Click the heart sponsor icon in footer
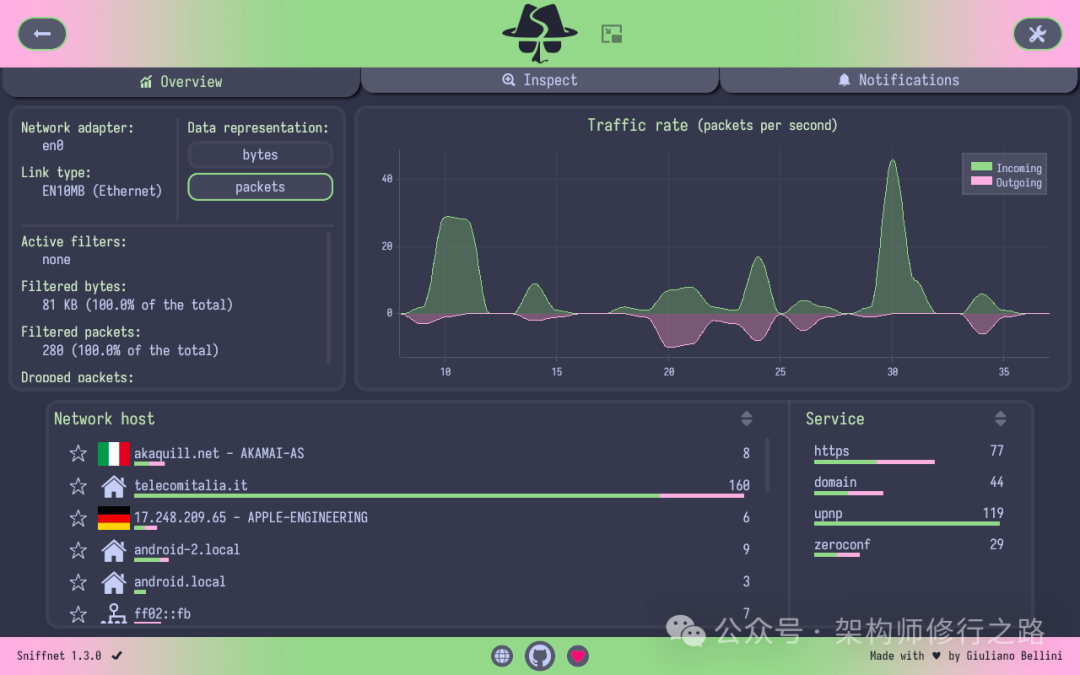The width and height of the screenshot is (1080, 675). coord(578,656)
